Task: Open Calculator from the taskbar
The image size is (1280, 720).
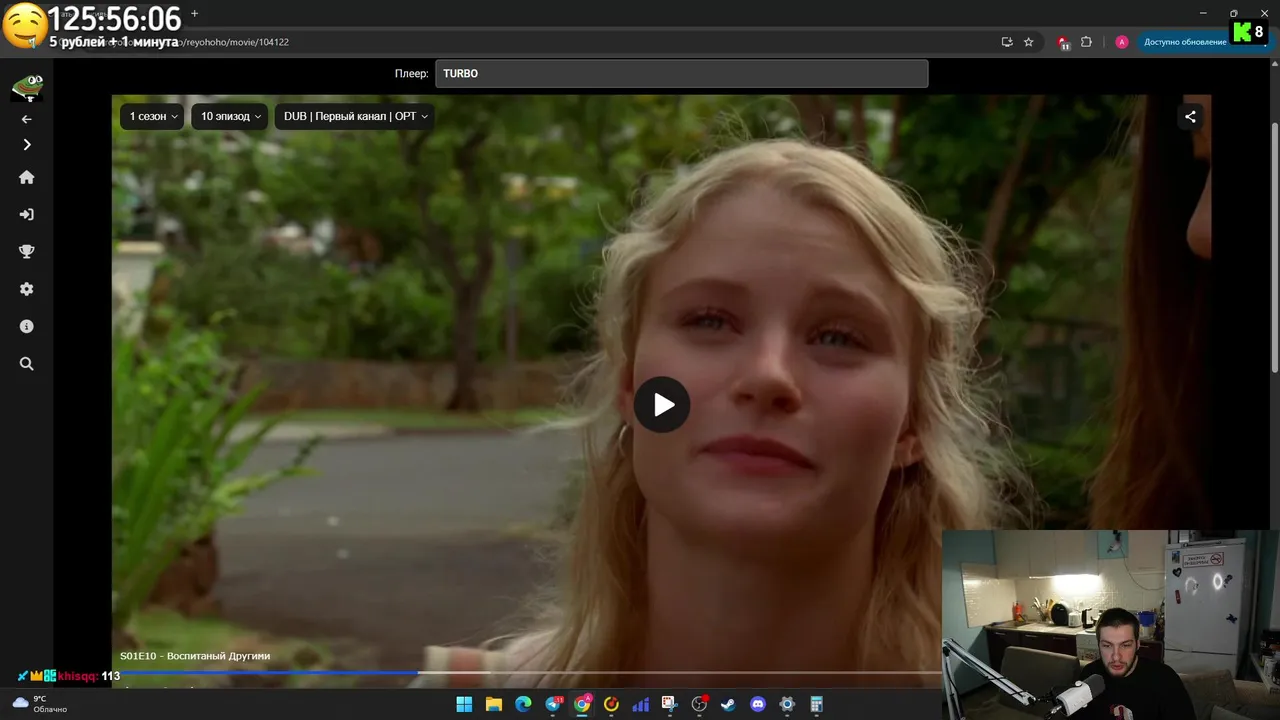Action: click(816, 704)
